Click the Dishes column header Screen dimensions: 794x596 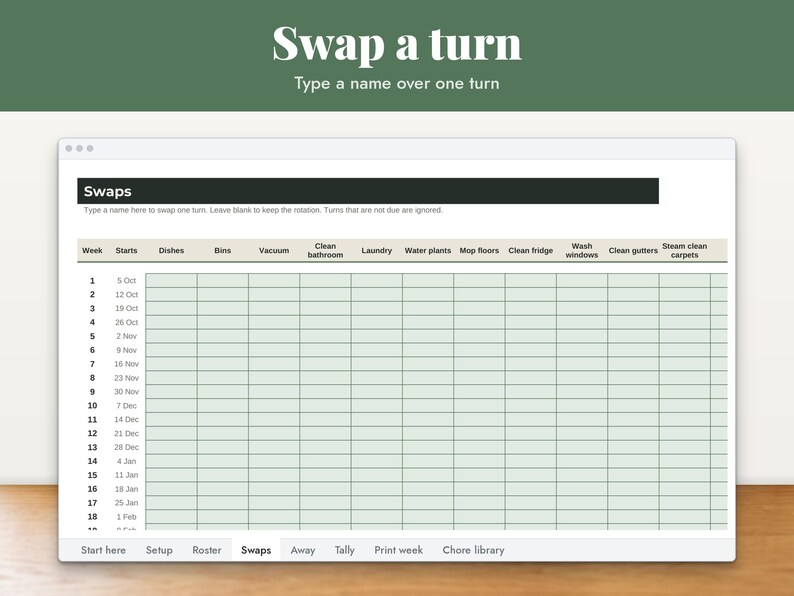(171, 251)
